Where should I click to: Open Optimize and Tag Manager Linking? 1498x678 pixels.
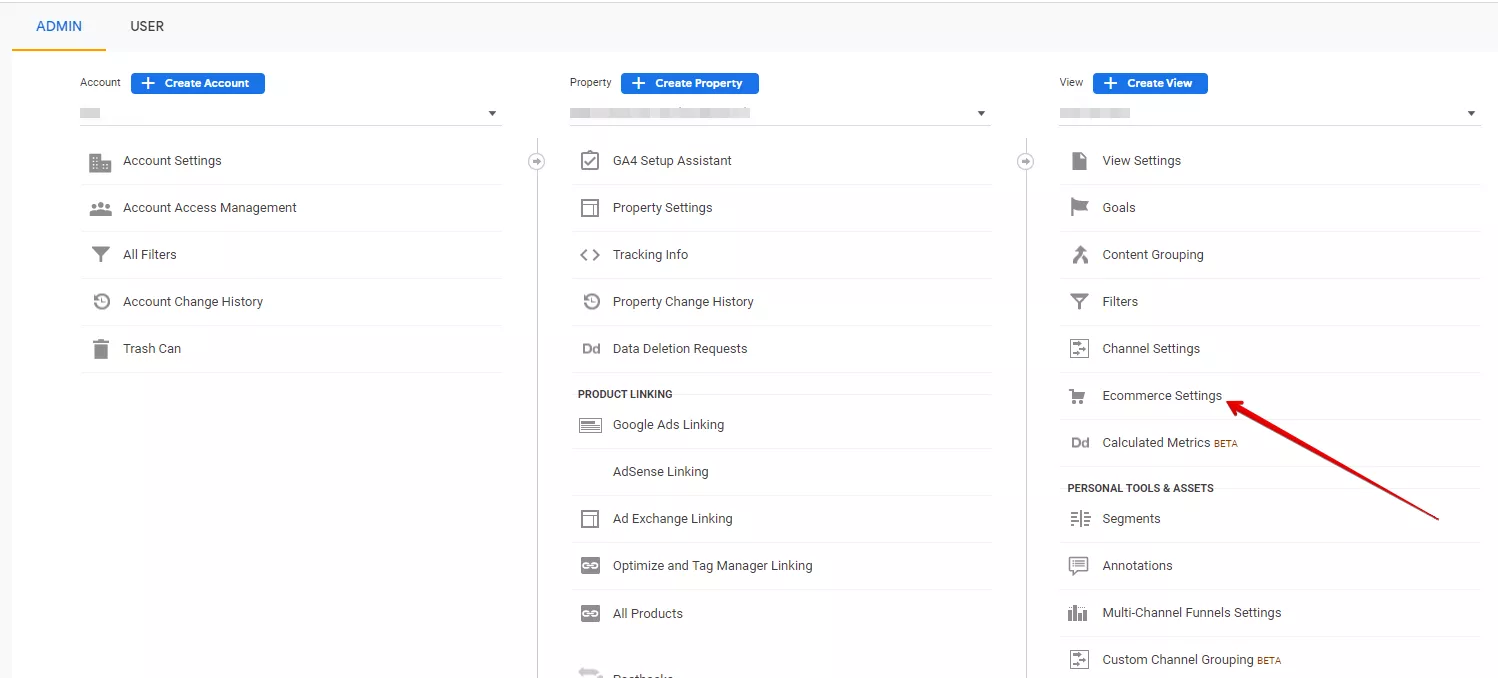[713, 566]
